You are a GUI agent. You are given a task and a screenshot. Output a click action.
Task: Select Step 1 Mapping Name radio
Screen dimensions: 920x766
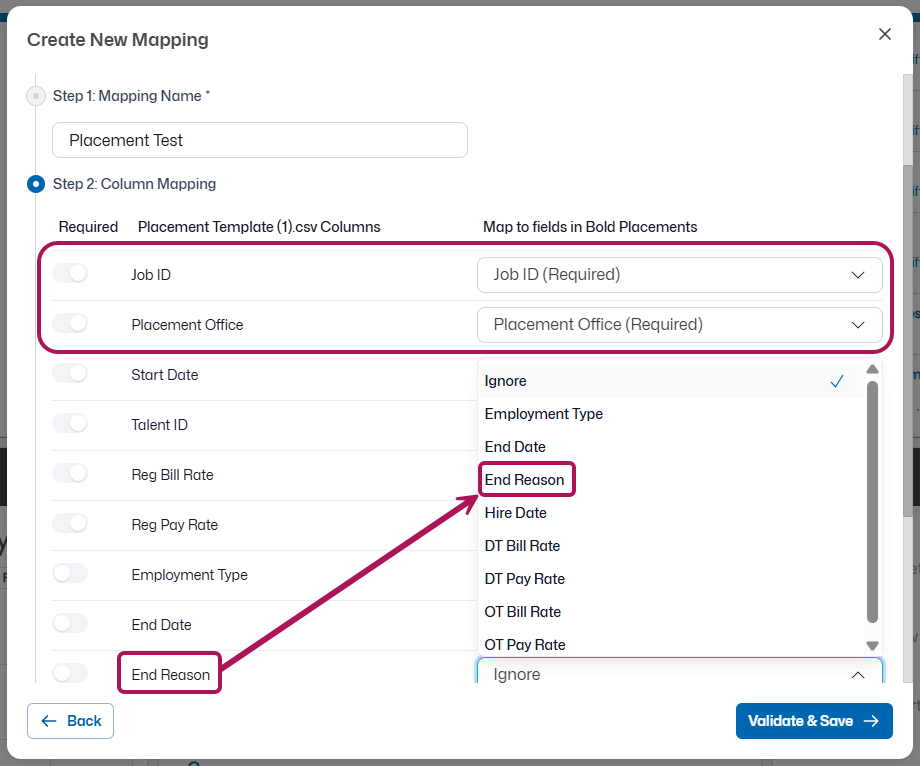tap(36, 96)
